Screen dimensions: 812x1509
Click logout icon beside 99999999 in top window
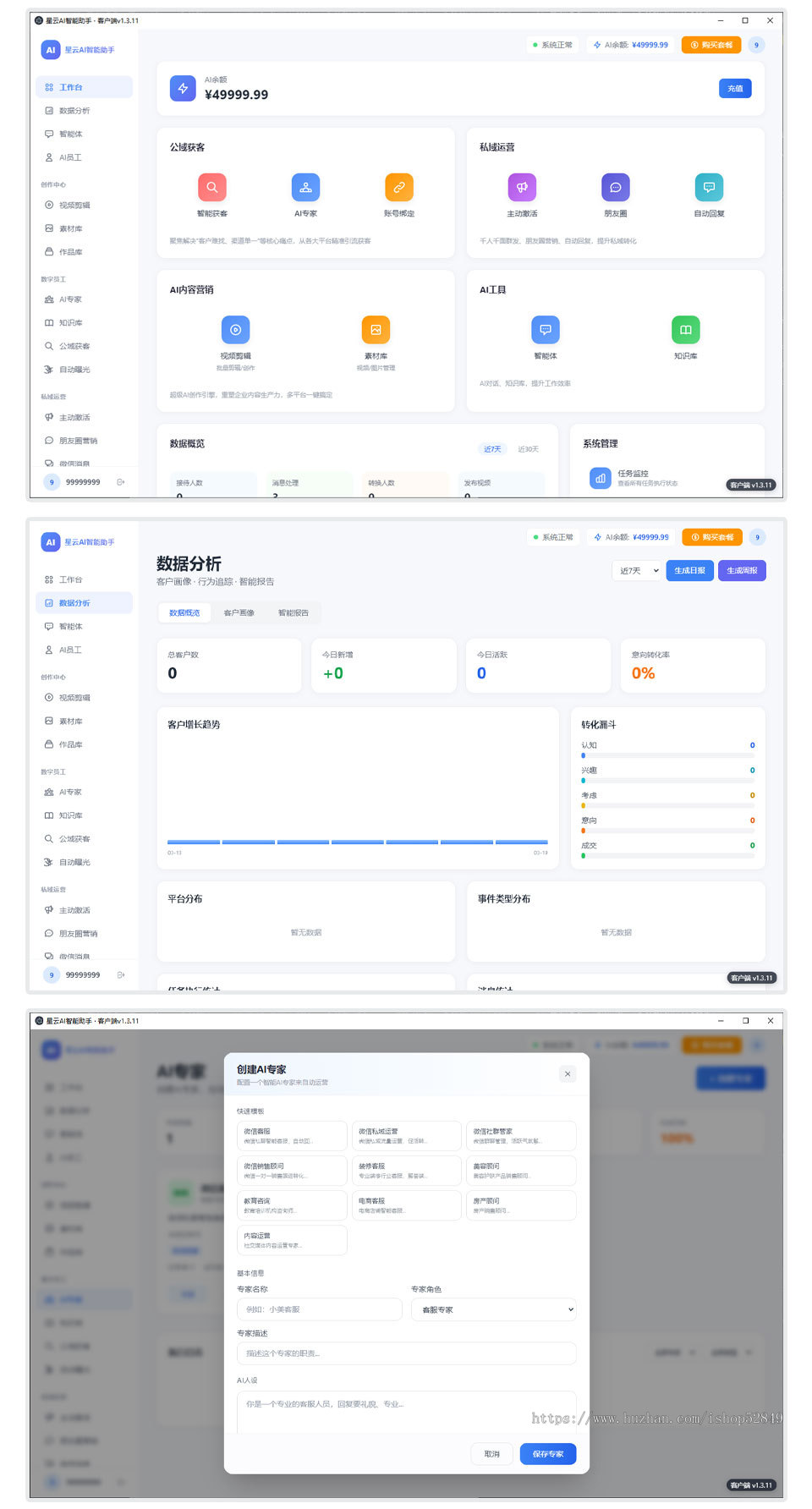121,482
